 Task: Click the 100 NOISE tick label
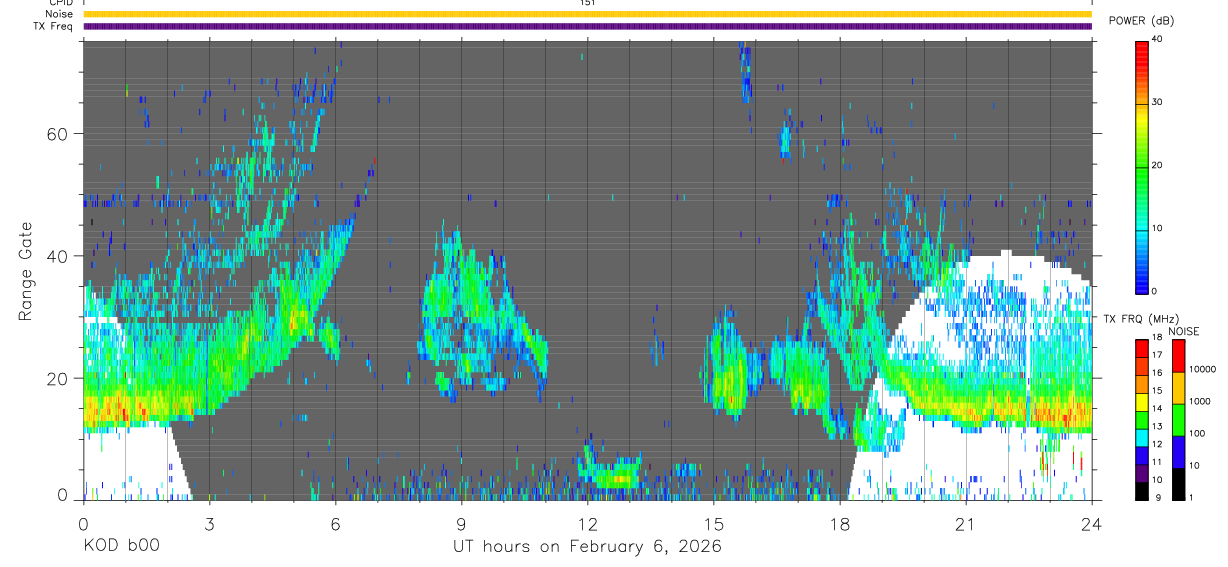[x=1197, y=434]
